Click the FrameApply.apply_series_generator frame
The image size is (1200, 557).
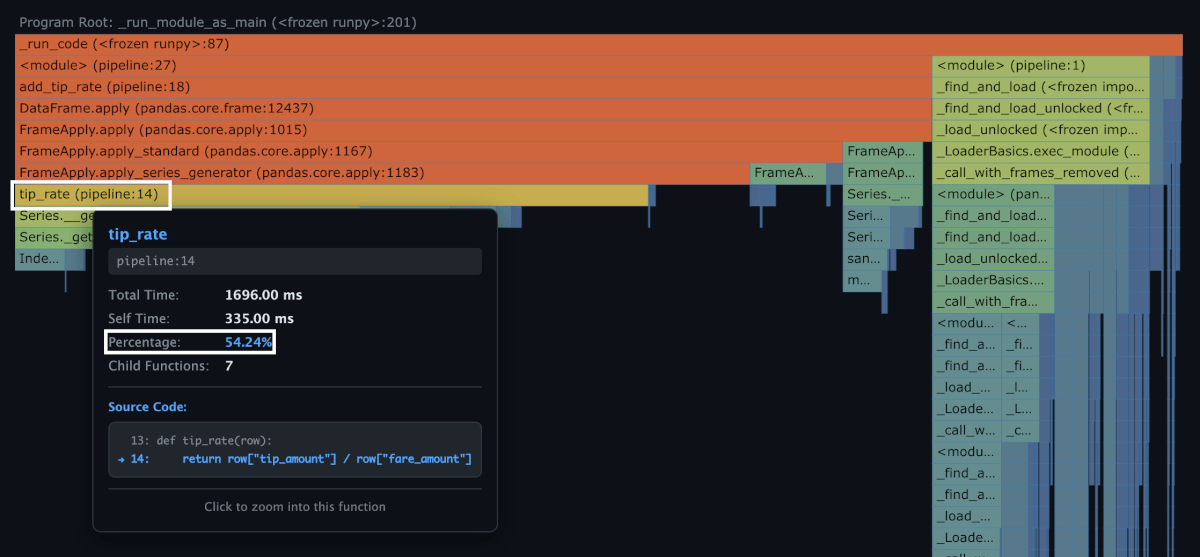click(382, 173)
